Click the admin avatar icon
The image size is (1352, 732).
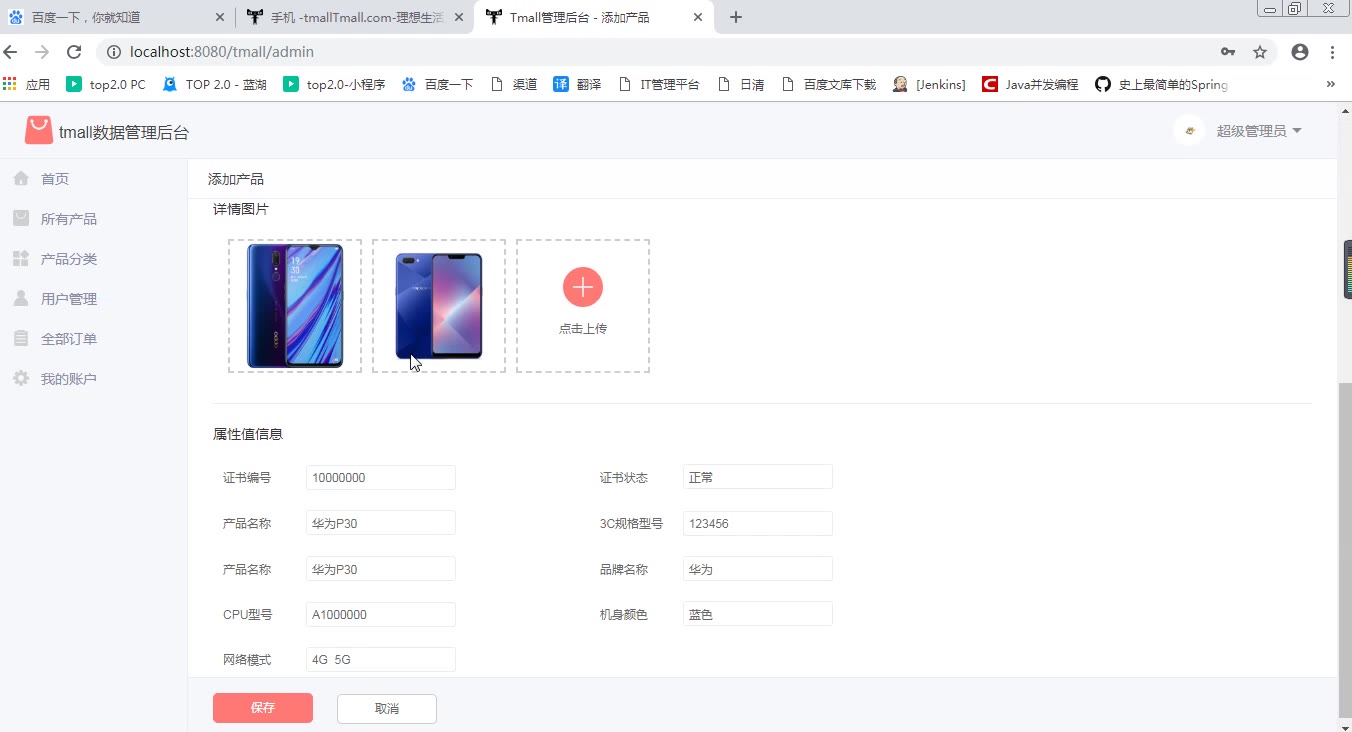pyautogui.click(x=1189, y=131)
